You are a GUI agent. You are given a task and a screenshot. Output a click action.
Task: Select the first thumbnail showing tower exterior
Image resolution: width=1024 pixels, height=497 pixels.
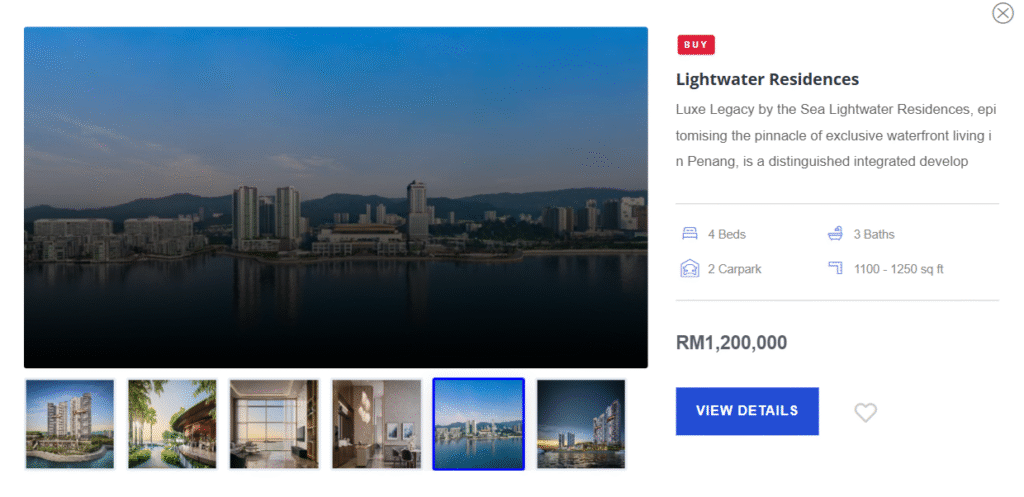[x=70, y=424]
